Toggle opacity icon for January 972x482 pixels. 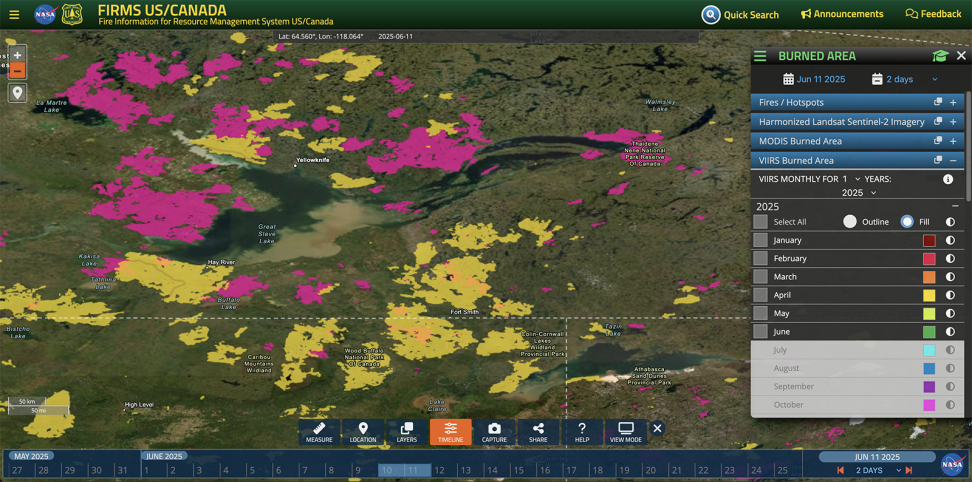point(950,240)
